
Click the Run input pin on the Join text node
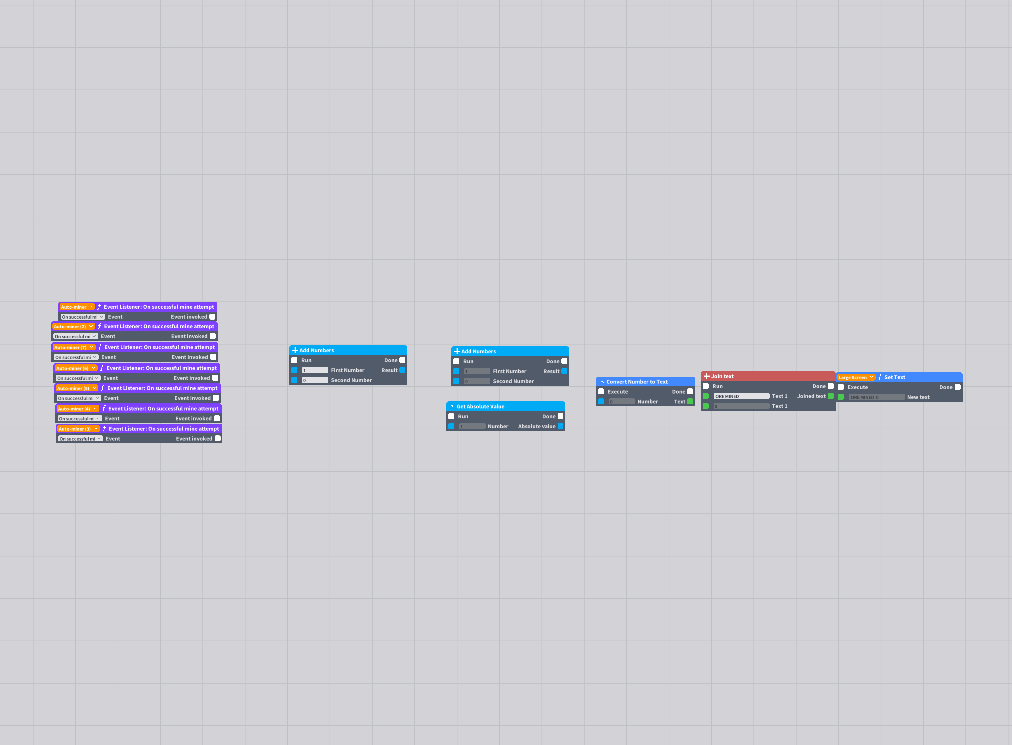pyautogui.click(x=706, y=386)
